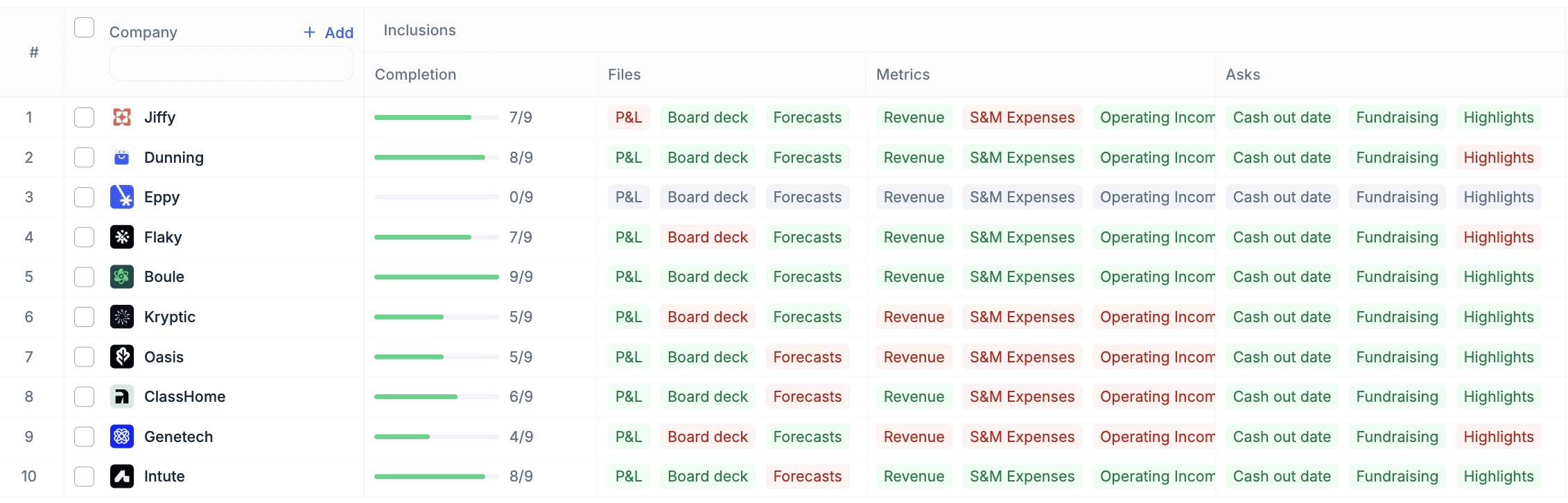This screenshot has width=1568, height=503.
Task: Click the Kryptic company logo icon
Action: [122, 317]
